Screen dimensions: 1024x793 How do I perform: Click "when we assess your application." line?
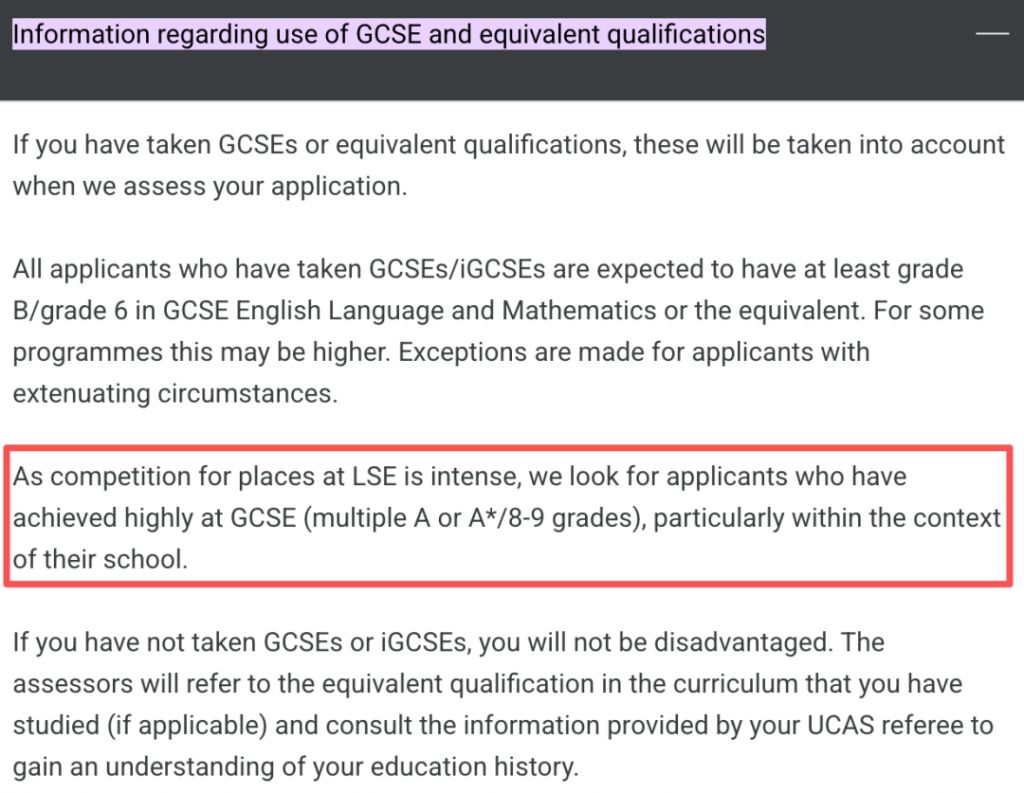210,186
